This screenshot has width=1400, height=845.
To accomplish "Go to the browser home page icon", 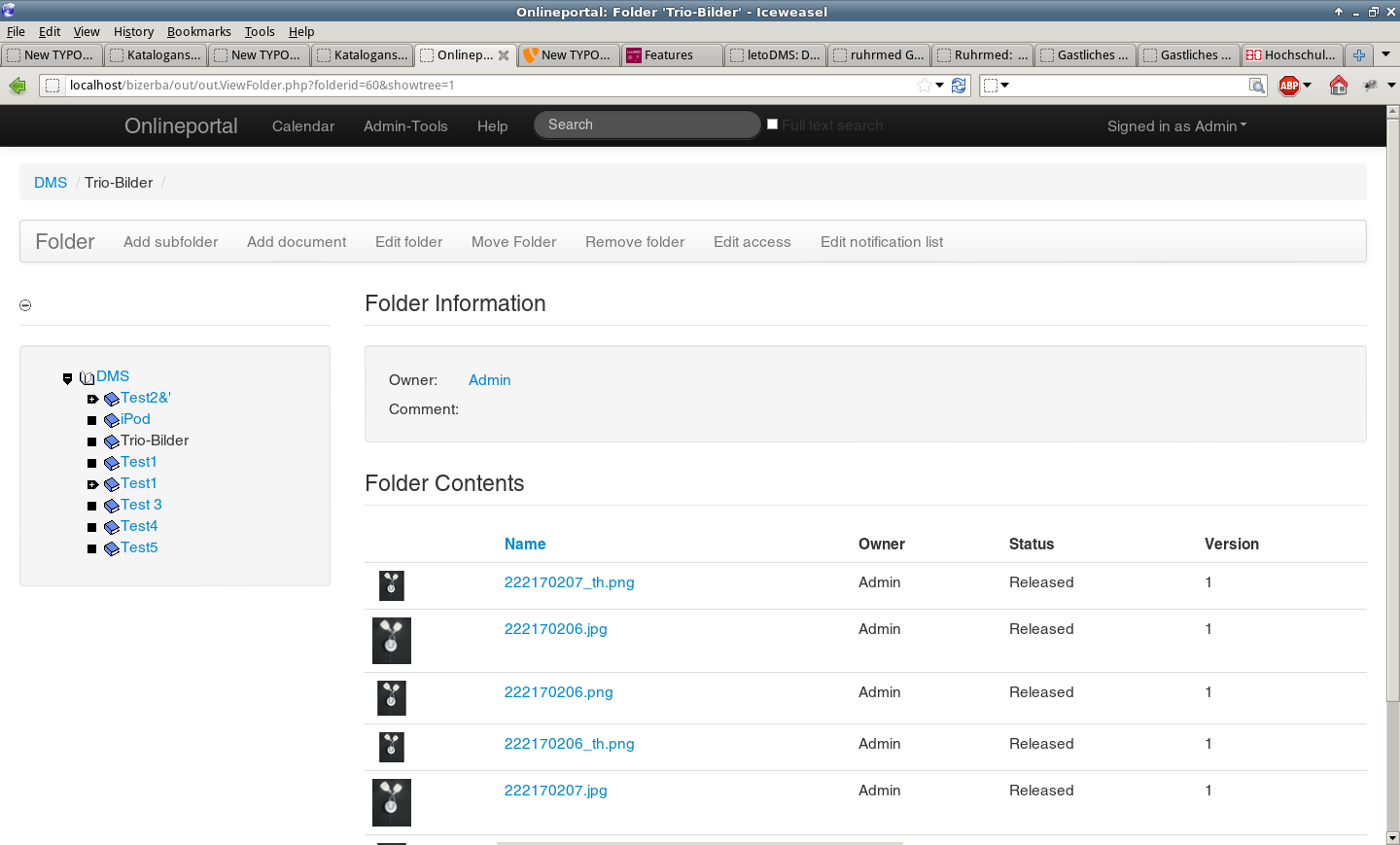I will click(1339, 86).
